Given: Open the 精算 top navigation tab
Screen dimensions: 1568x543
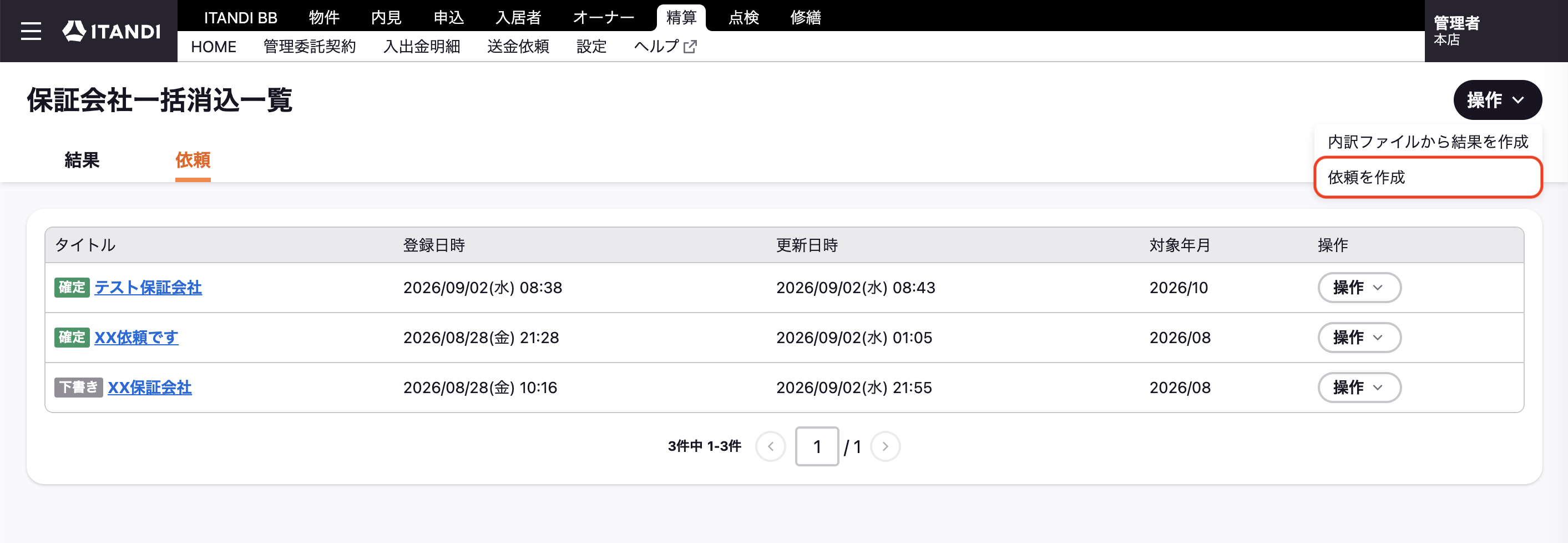Looking at the screenshot, I should (x=681, y=18).
